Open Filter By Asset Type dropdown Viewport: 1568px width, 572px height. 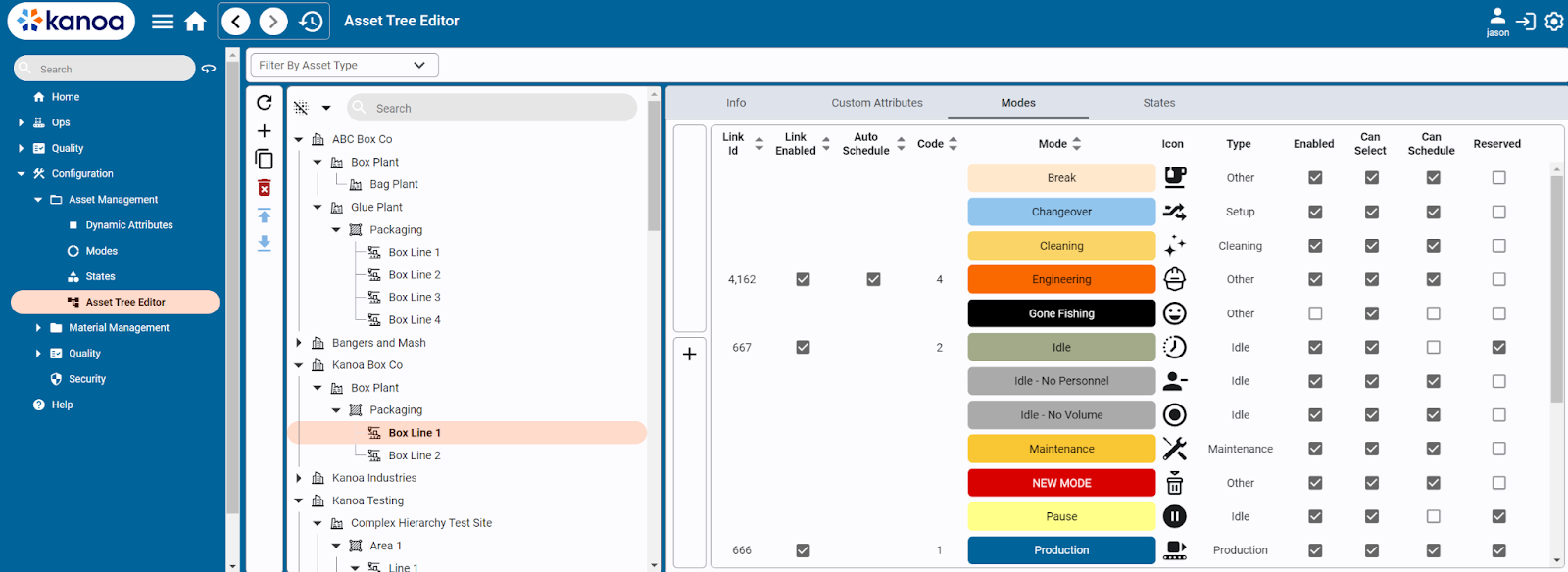click(344, 65)
